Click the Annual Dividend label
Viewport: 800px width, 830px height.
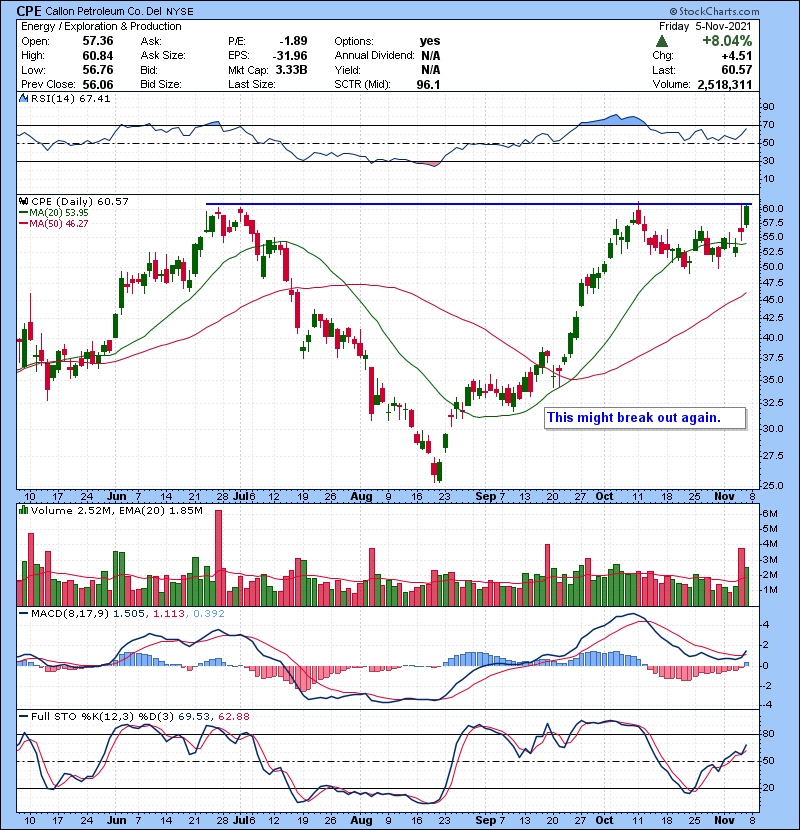click(x=374, y=56)
